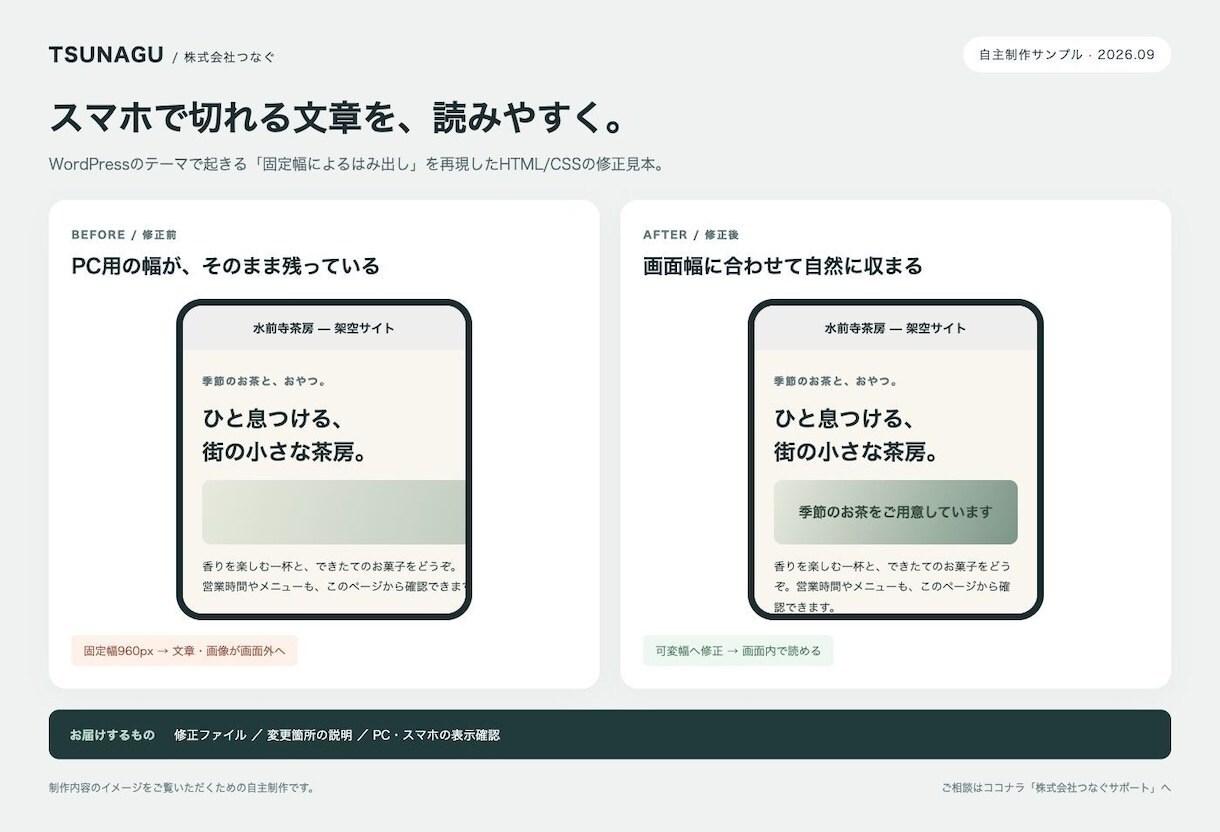This screenshot has height=832, width=1220.
Task: Click お届けするもの in the dark bar
Action: point(112,735)
